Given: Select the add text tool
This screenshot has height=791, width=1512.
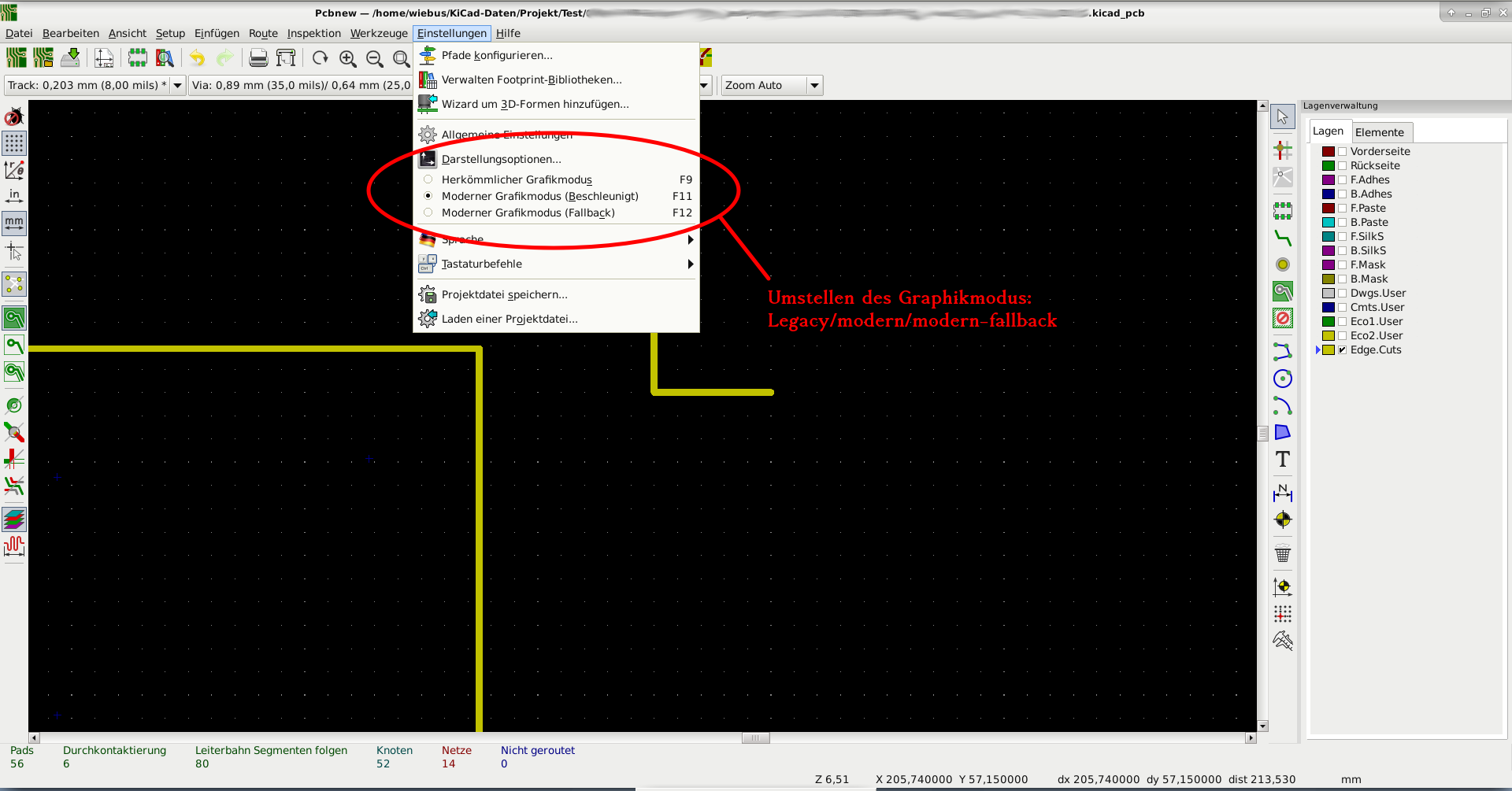Looking at the screenshot, I should (x=1283, y=459).
